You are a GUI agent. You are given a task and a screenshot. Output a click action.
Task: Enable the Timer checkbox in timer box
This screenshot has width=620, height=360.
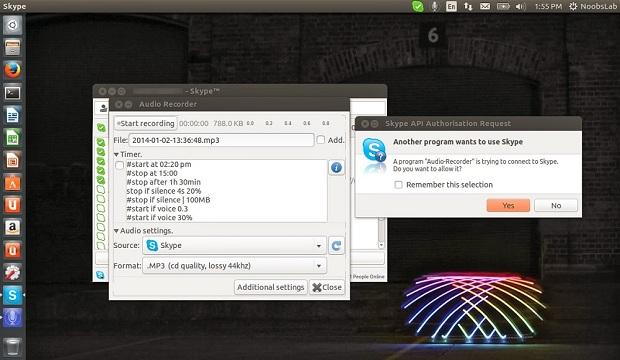120,165
